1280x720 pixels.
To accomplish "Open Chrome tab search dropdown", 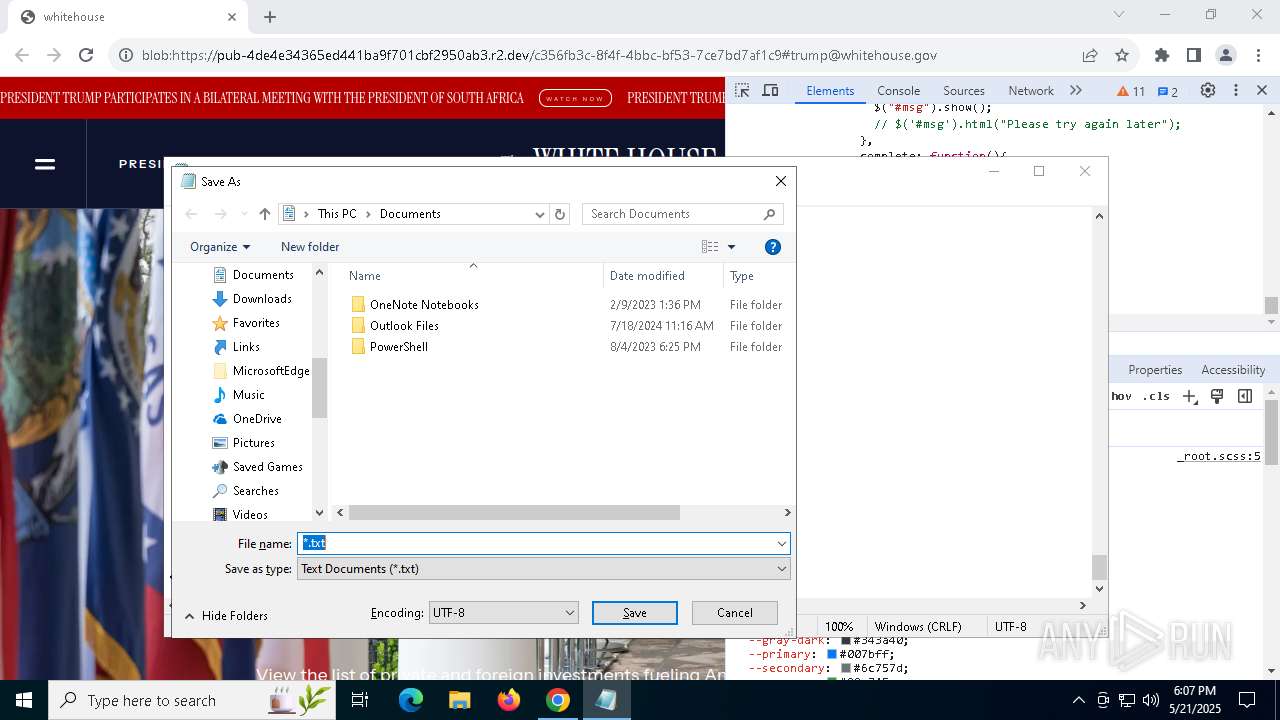I will point(1119,15).
